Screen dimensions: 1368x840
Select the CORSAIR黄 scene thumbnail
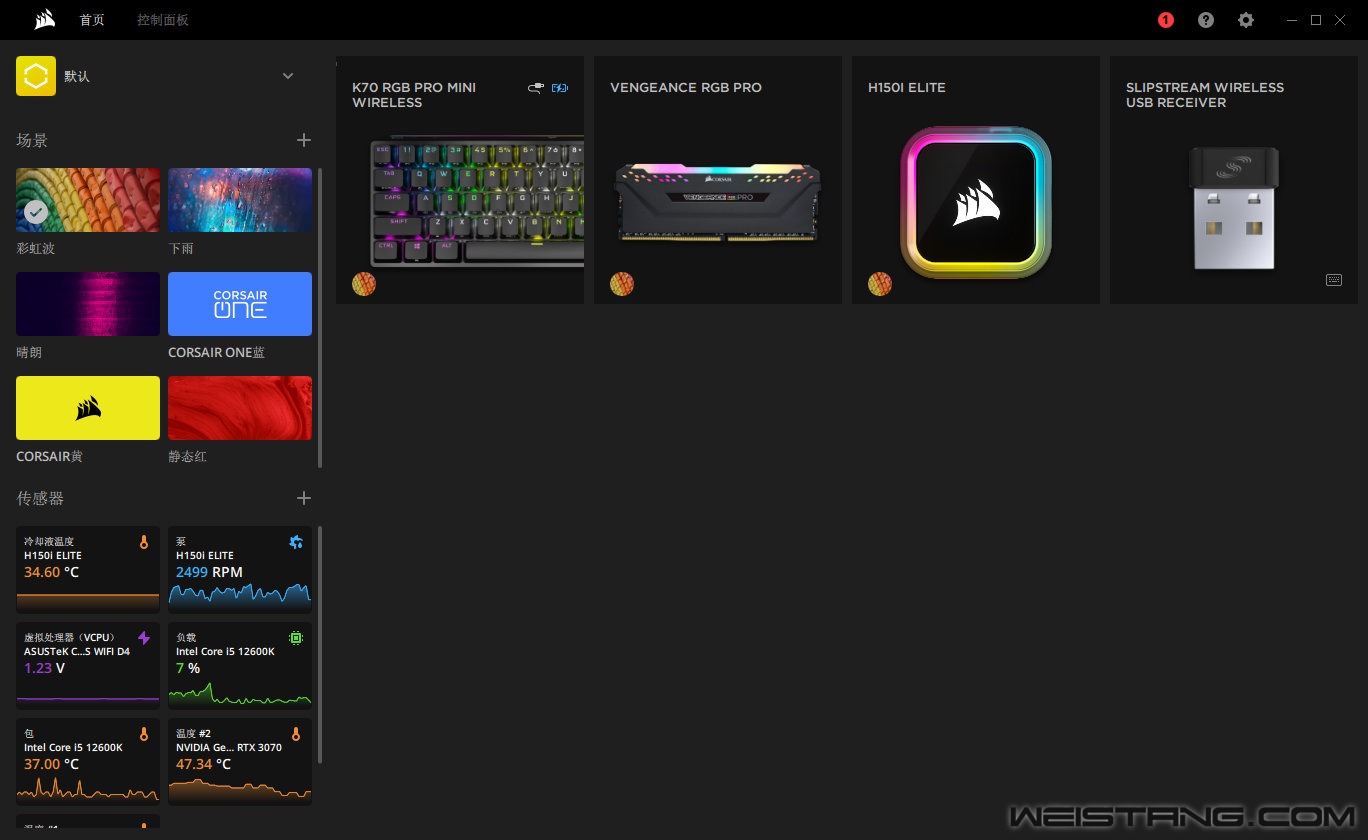coord(88,408)
